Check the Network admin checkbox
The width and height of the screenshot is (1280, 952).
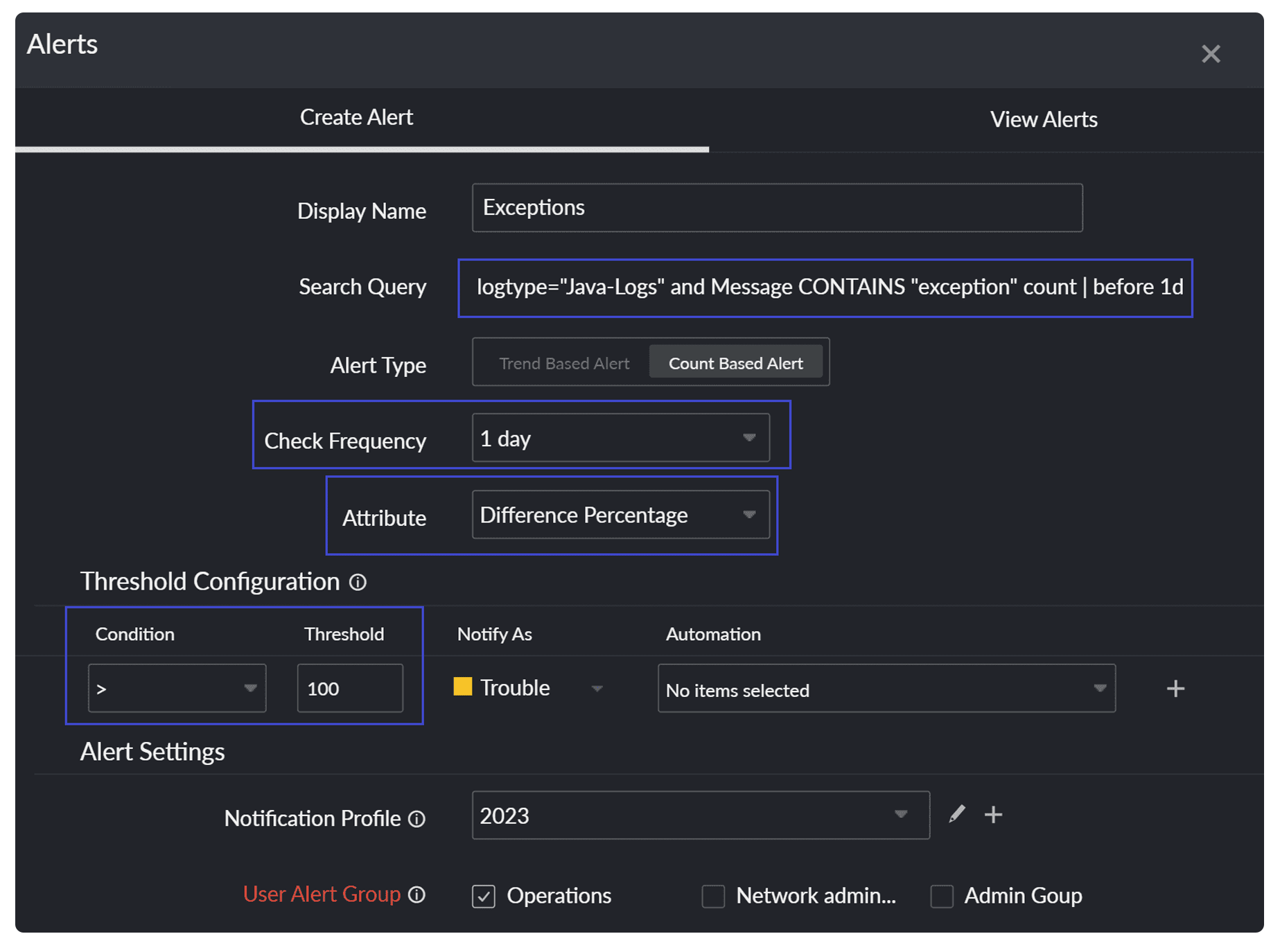(713, 896)
